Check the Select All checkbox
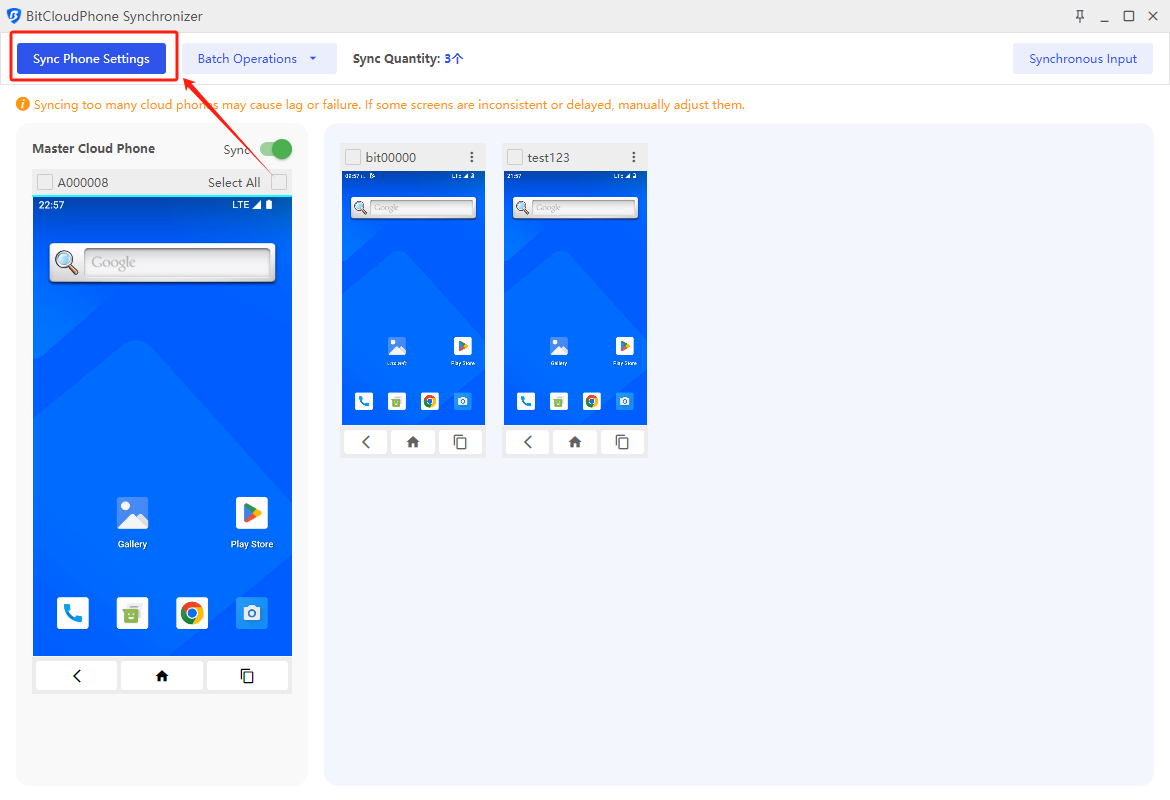This screenshot has width=1170, height=800. [279, 182]
